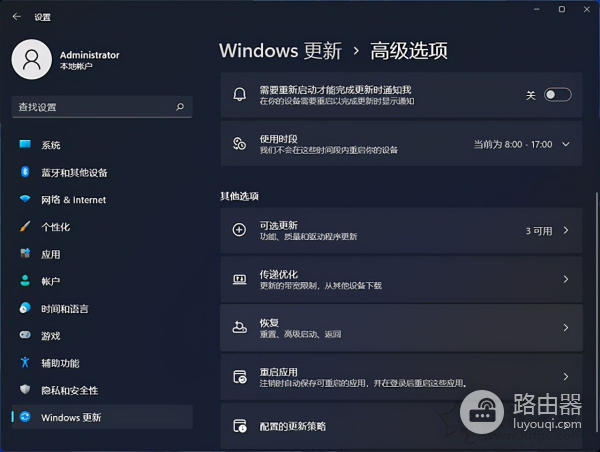Open the 帐户 settings category
600x452 pixels.
[102, 281]
